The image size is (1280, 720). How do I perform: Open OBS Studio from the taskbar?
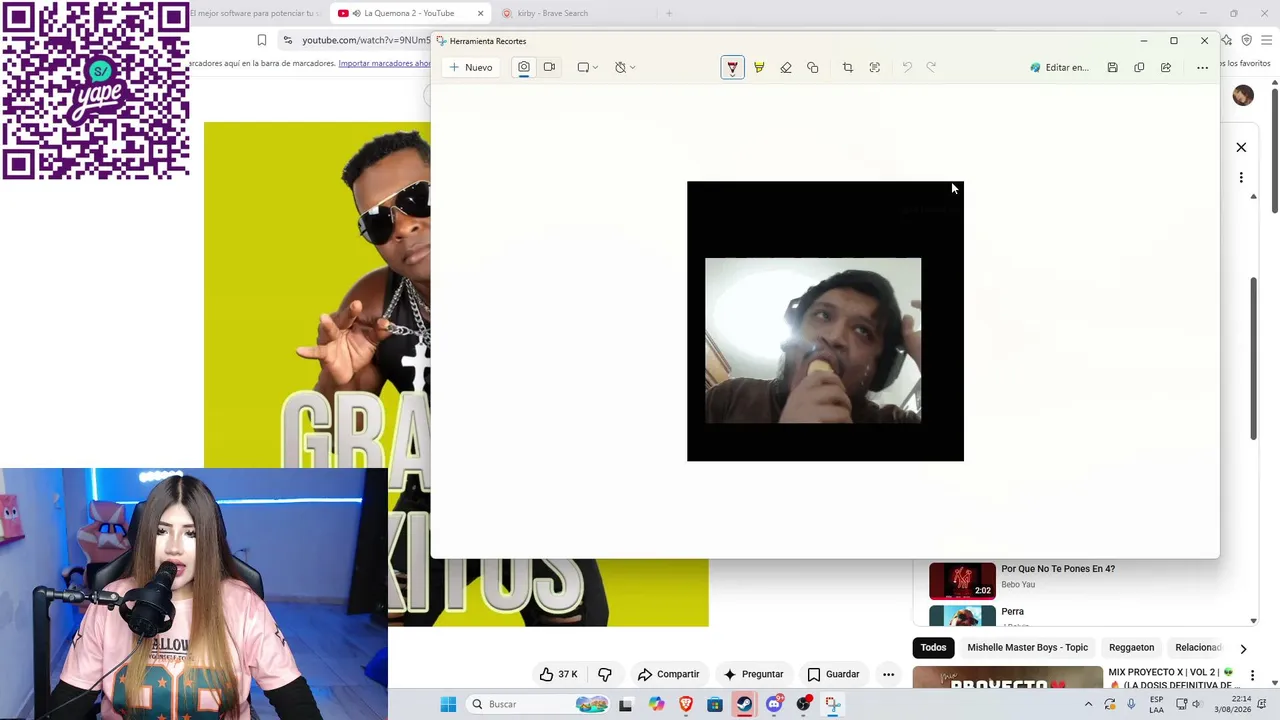tap(803, 704)
